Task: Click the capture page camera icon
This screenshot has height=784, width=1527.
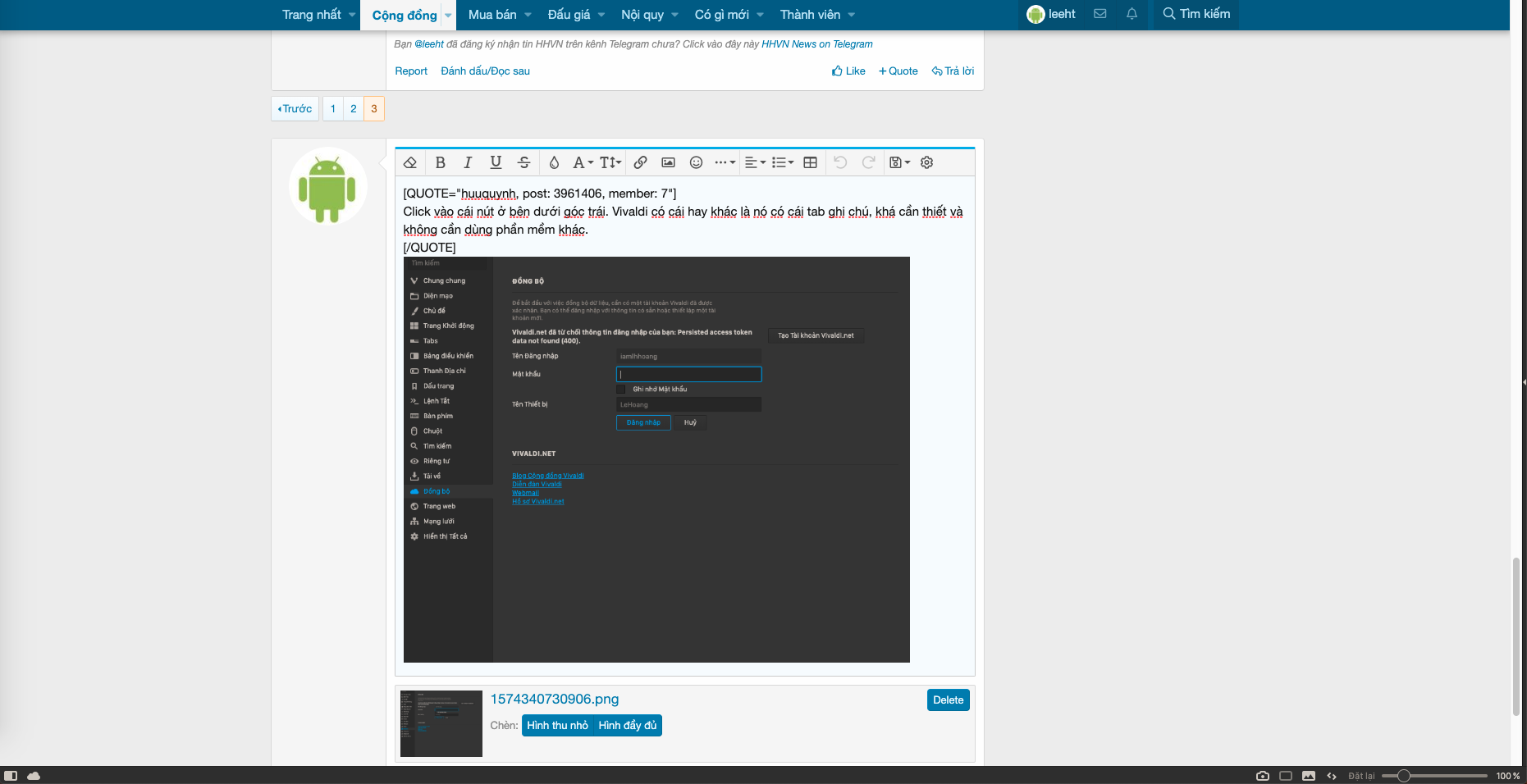Action: click(x=1262, y=776)
